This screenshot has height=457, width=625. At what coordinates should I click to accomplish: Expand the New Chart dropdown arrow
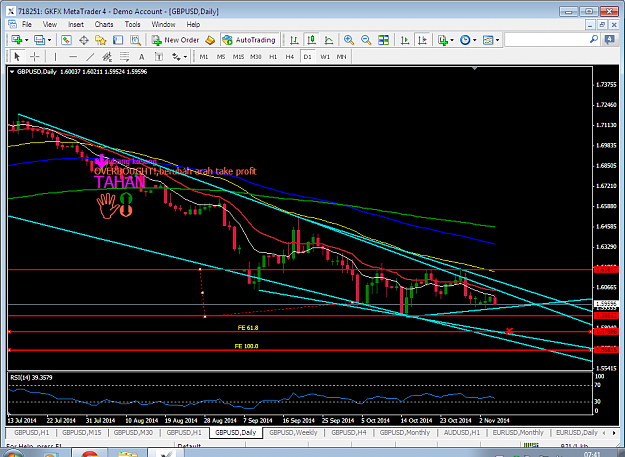point(27,40)
